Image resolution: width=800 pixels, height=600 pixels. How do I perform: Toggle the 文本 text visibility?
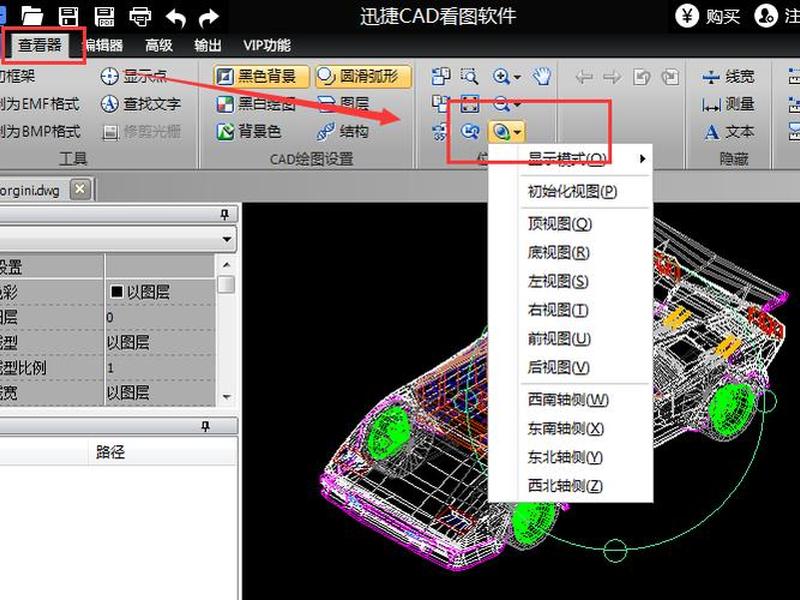point(728,132)
